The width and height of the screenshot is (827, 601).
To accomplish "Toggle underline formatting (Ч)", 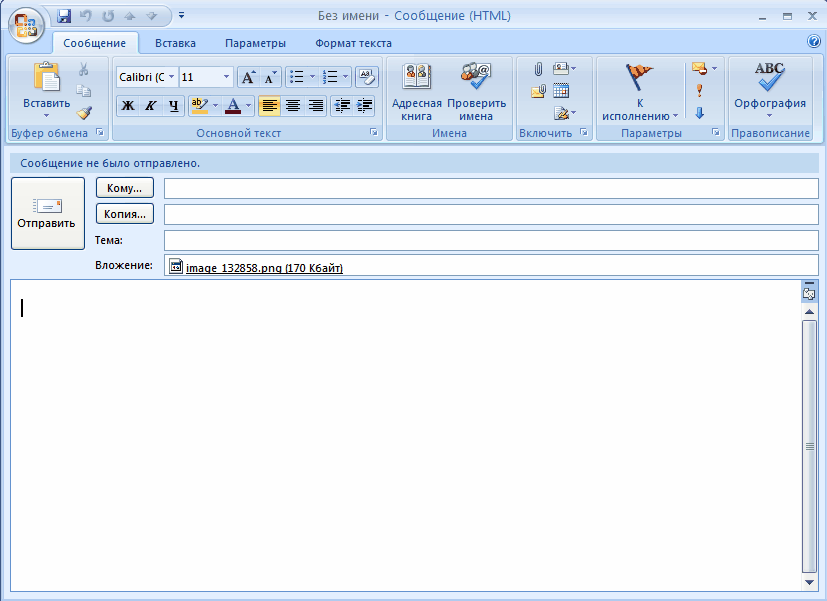I will (174, 106).
